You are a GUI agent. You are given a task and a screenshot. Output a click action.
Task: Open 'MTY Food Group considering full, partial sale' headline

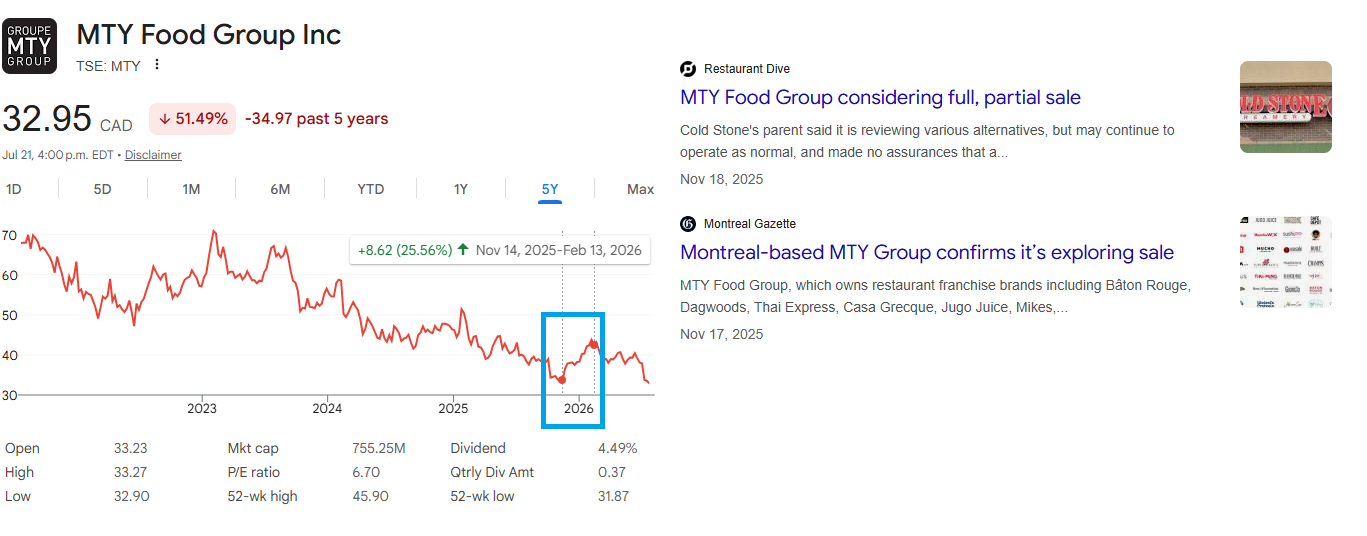[x=880, y=97]
